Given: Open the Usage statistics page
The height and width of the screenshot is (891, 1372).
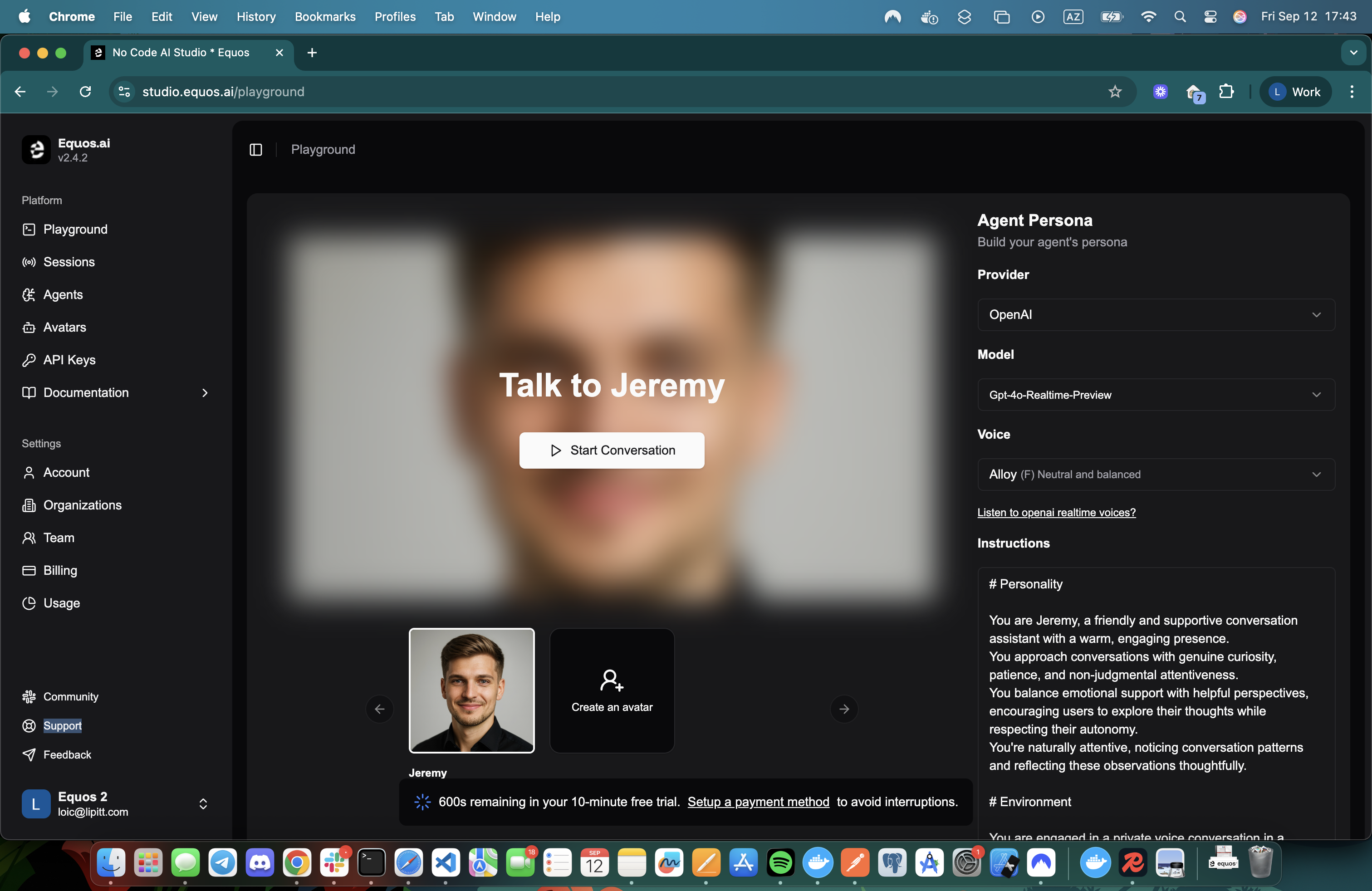Looking at the screenshot, I should tap(61, 603).
